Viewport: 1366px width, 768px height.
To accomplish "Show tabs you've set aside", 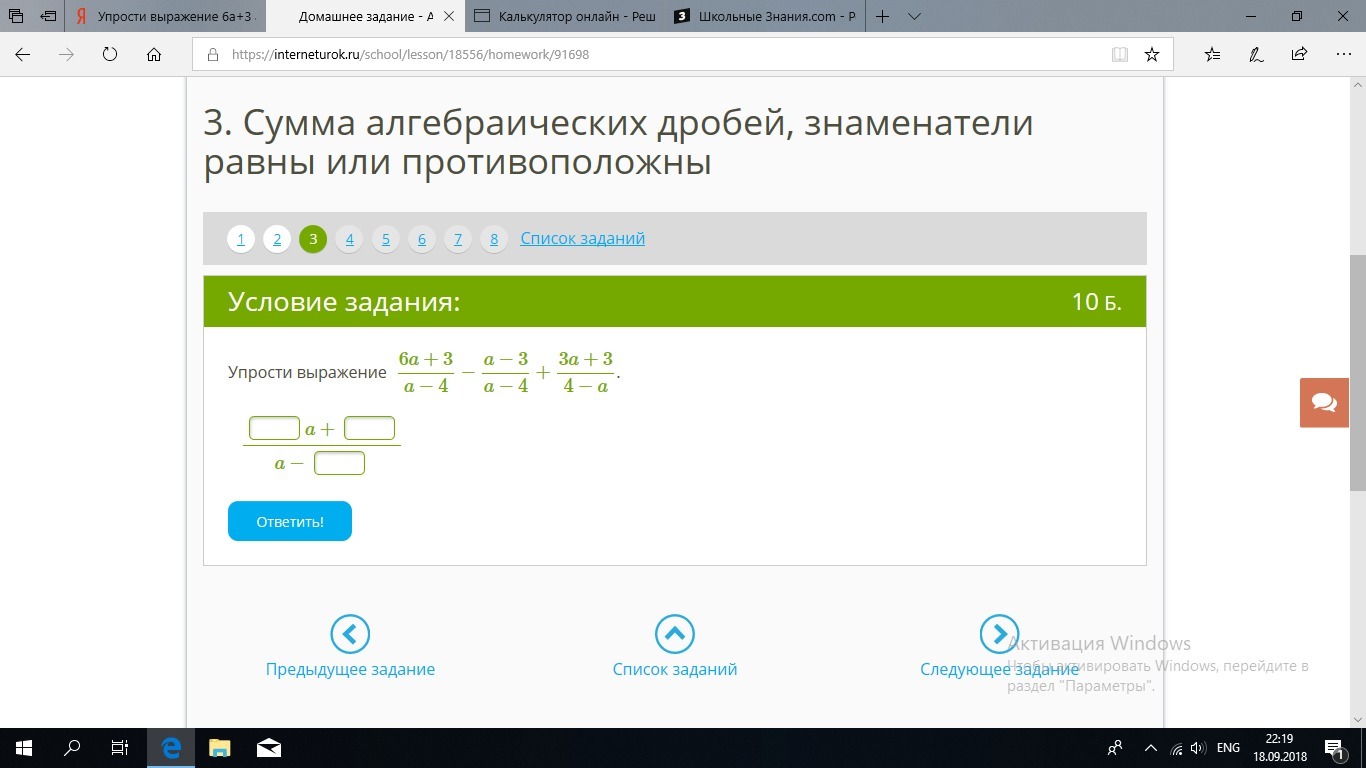I will tap(16, 16).
